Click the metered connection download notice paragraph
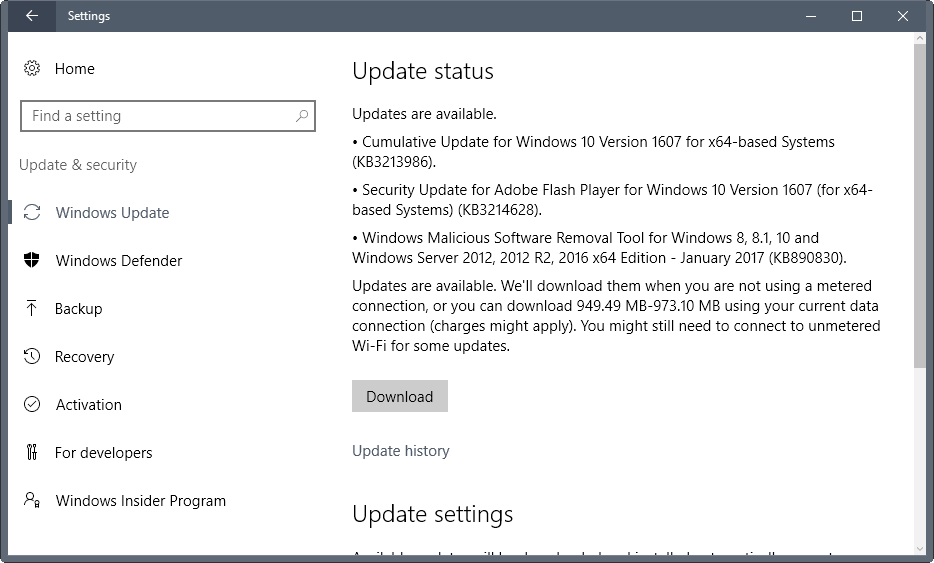 [x=616, y=316]
